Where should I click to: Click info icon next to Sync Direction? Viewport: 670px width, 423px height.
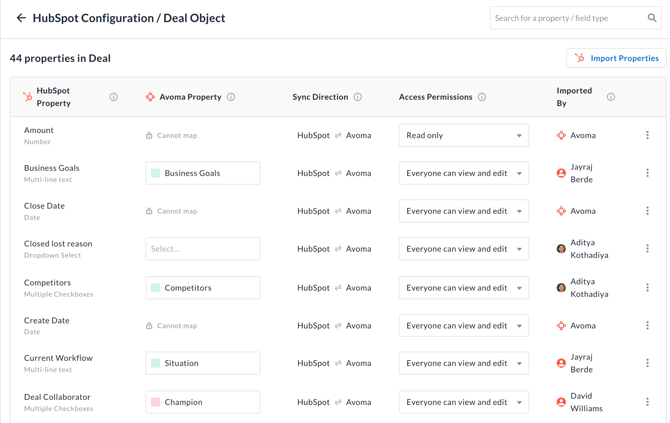click(358, 97)
